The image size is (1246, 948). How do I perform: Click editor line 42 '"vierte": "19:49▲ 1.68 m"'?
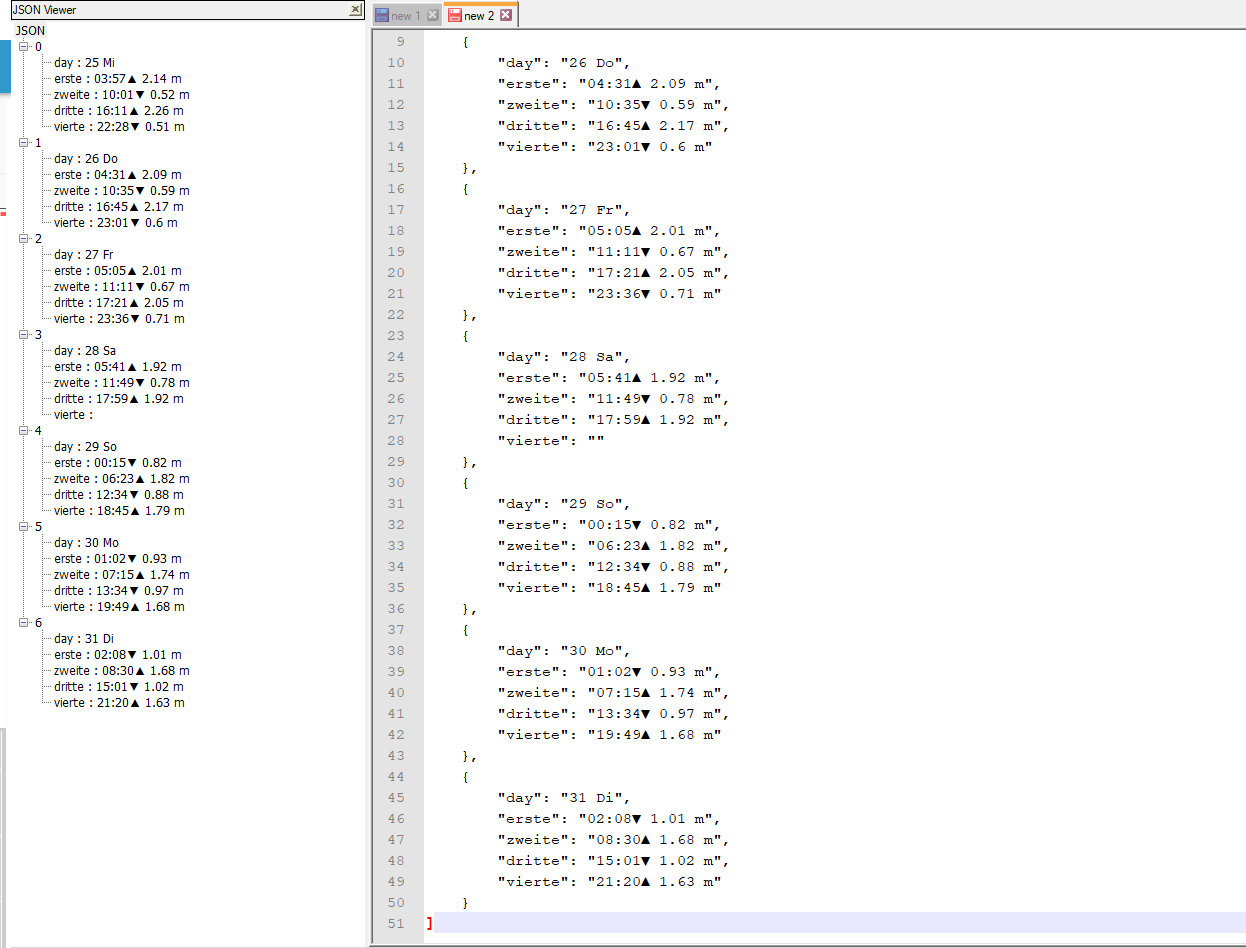[609, 735]
